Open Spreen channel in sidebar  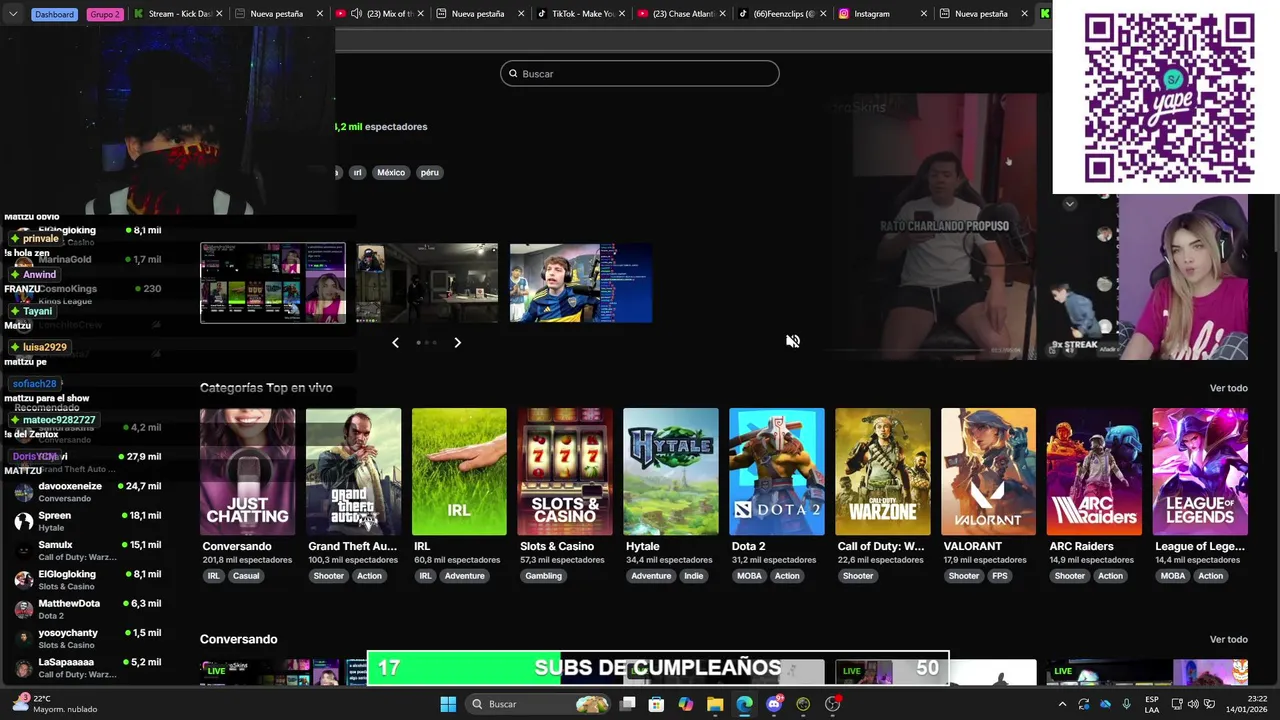[88, 521]
